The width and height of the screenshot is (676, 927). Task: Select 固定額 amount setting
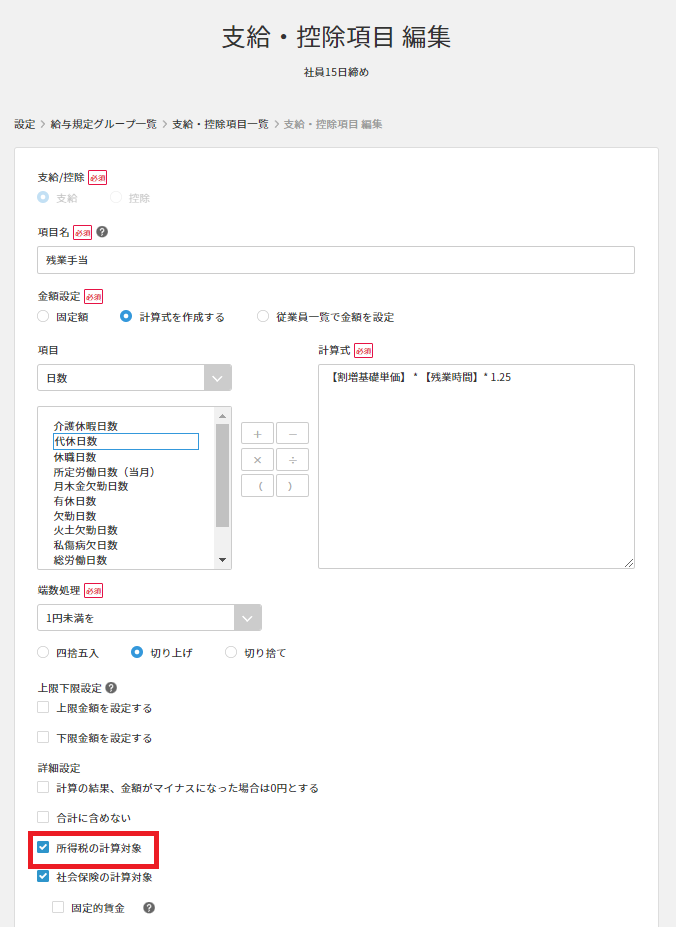[43, 316]
